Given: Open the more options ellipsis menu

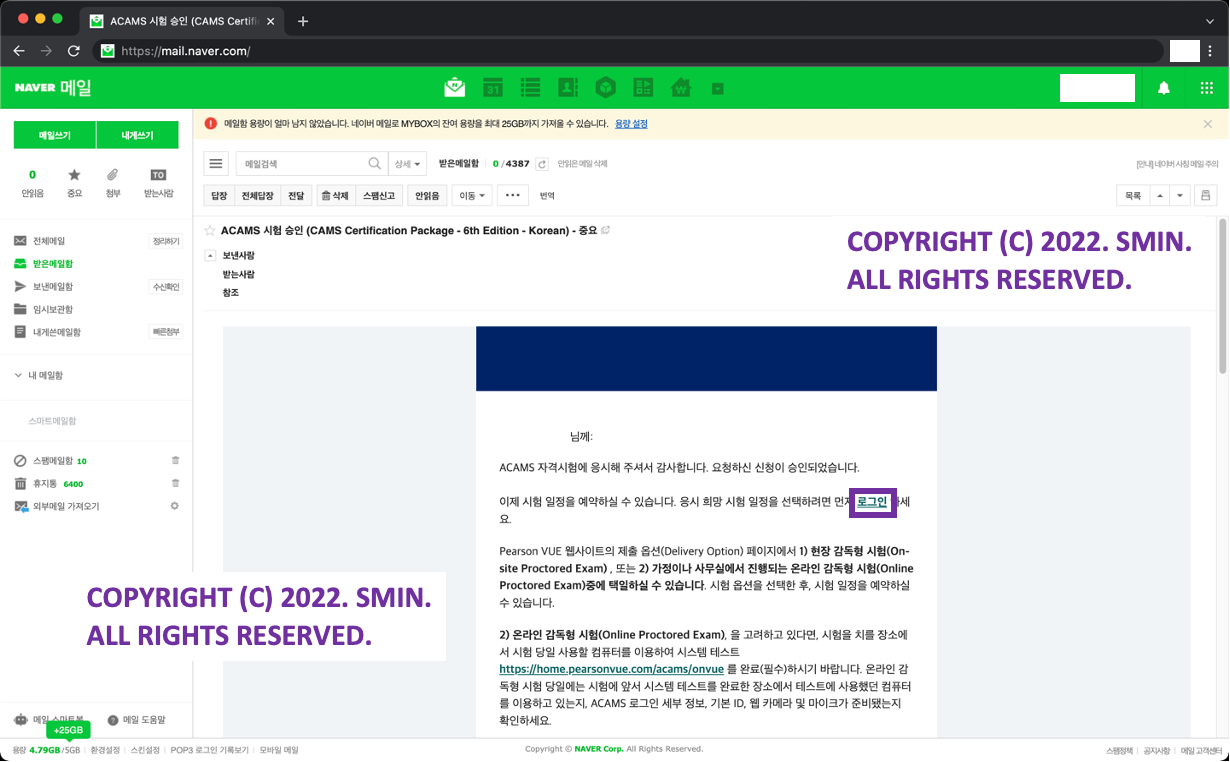Looking at the screenshot, I should tap(514, 196).
